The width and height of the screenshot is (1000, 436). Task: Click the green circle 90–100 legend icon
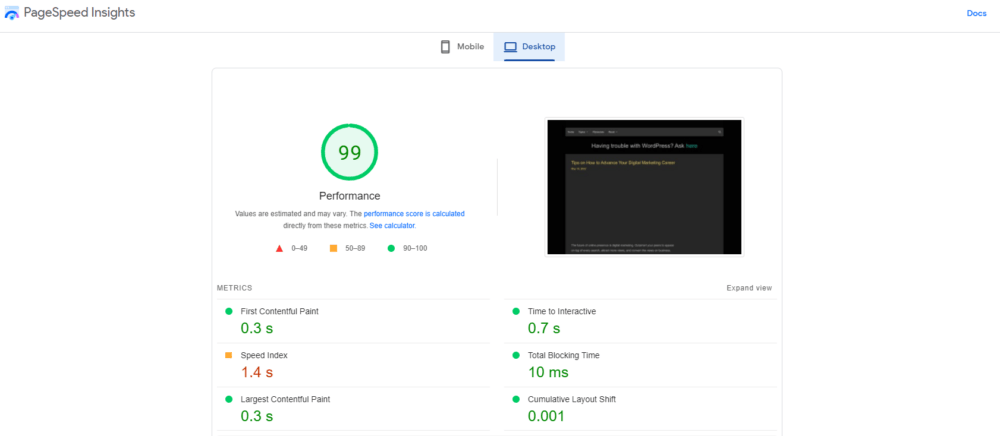[x=389, y=248]
